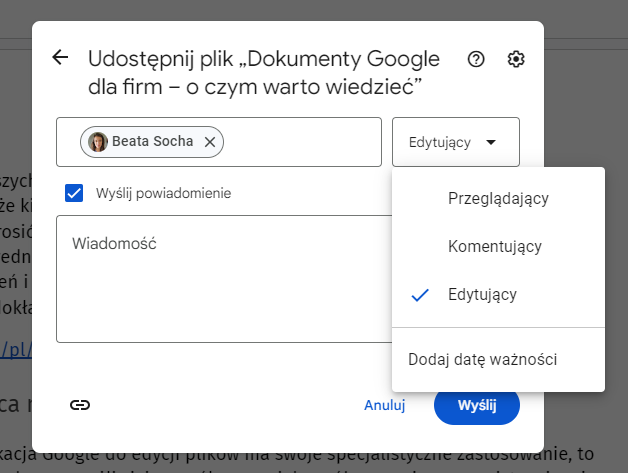Viewport: 628px width, 473px height.
Task: Click the recipients input field
Action: tap(219, 142)
